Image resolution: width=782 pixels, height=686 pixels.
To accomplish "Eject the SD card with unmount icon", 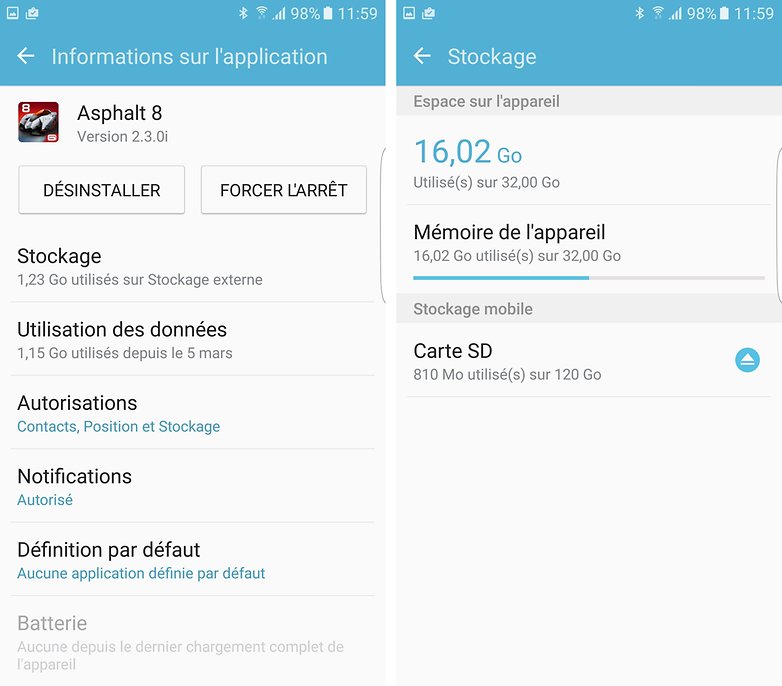I will [x=747, y=360].
